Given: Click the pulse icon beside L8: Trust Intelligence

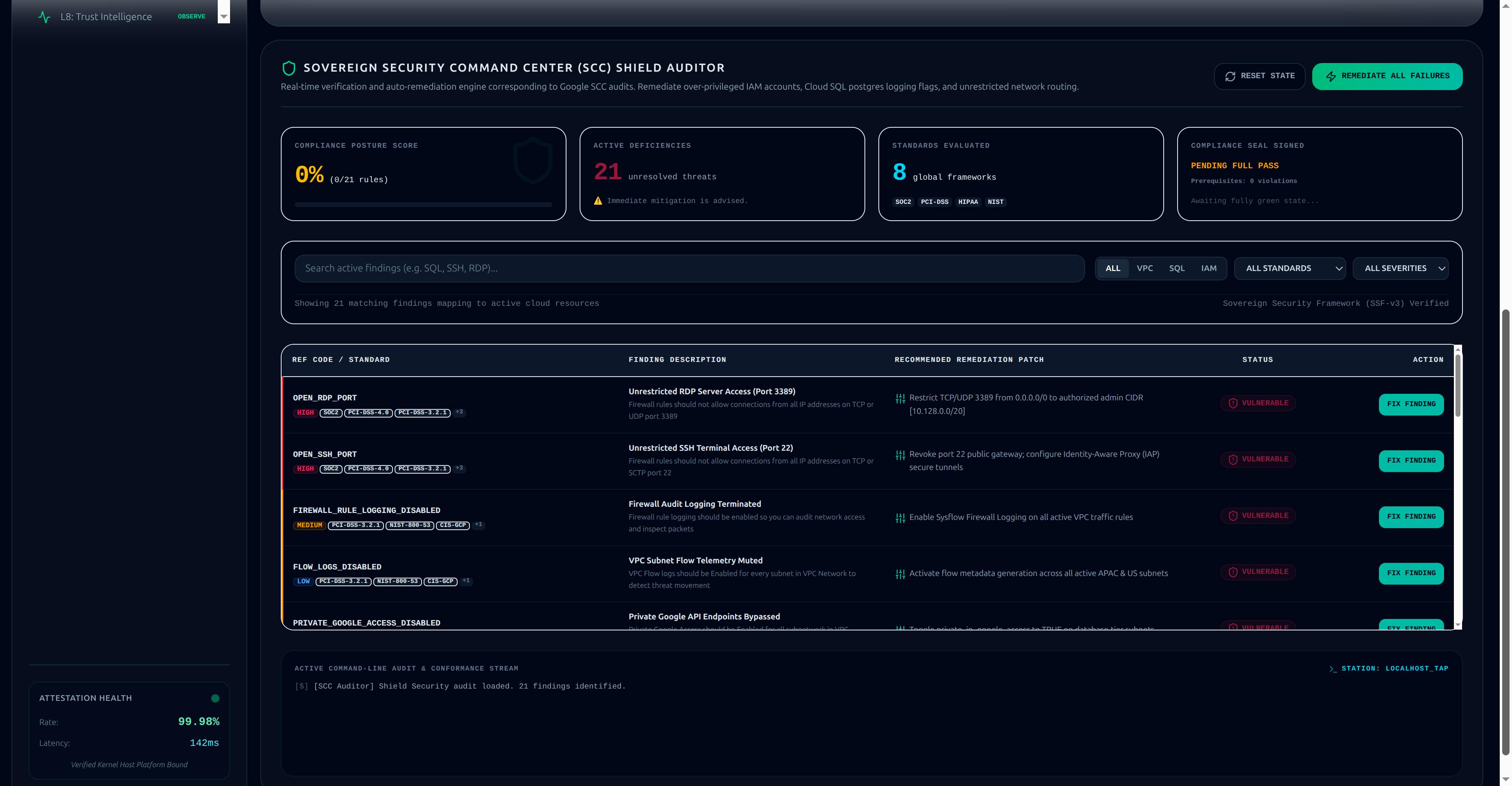Looking at the screenshot, I should (x=44, y=17).
